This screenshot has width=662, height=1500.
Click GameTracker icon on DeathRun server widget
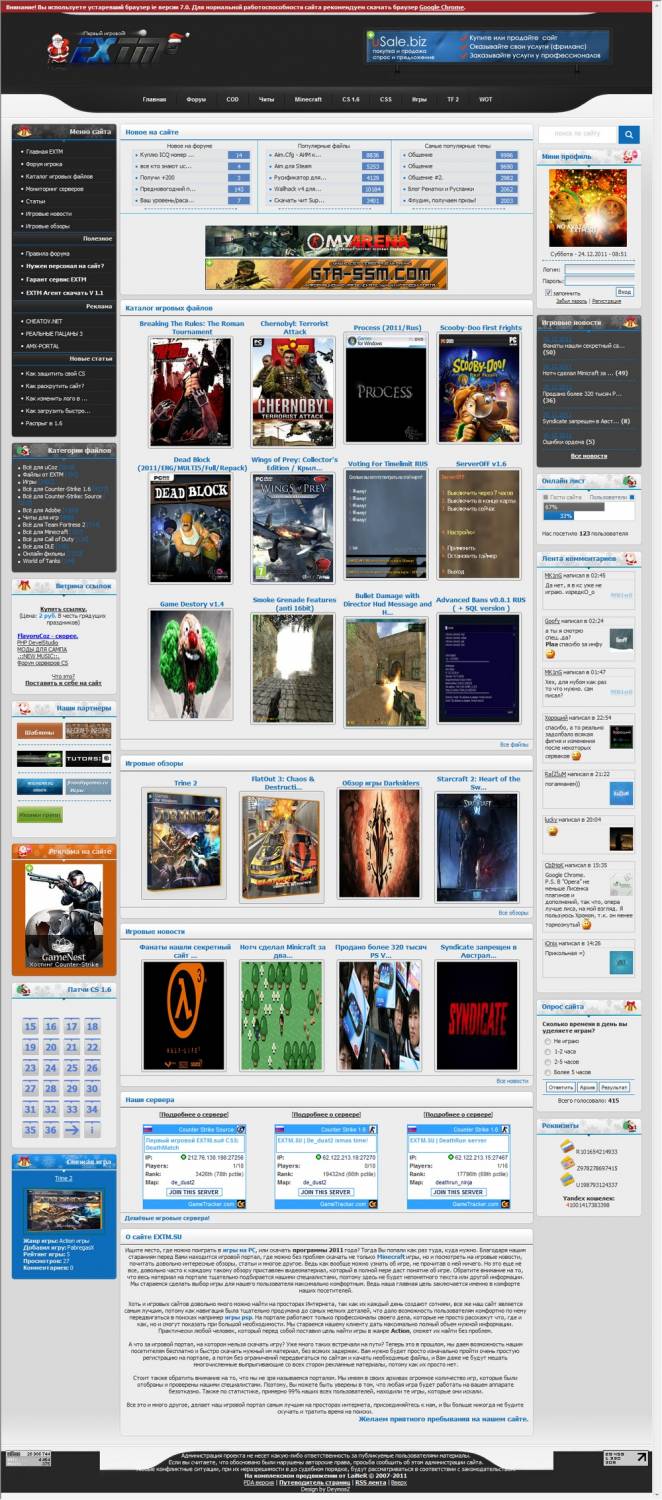click(504, 1204)
